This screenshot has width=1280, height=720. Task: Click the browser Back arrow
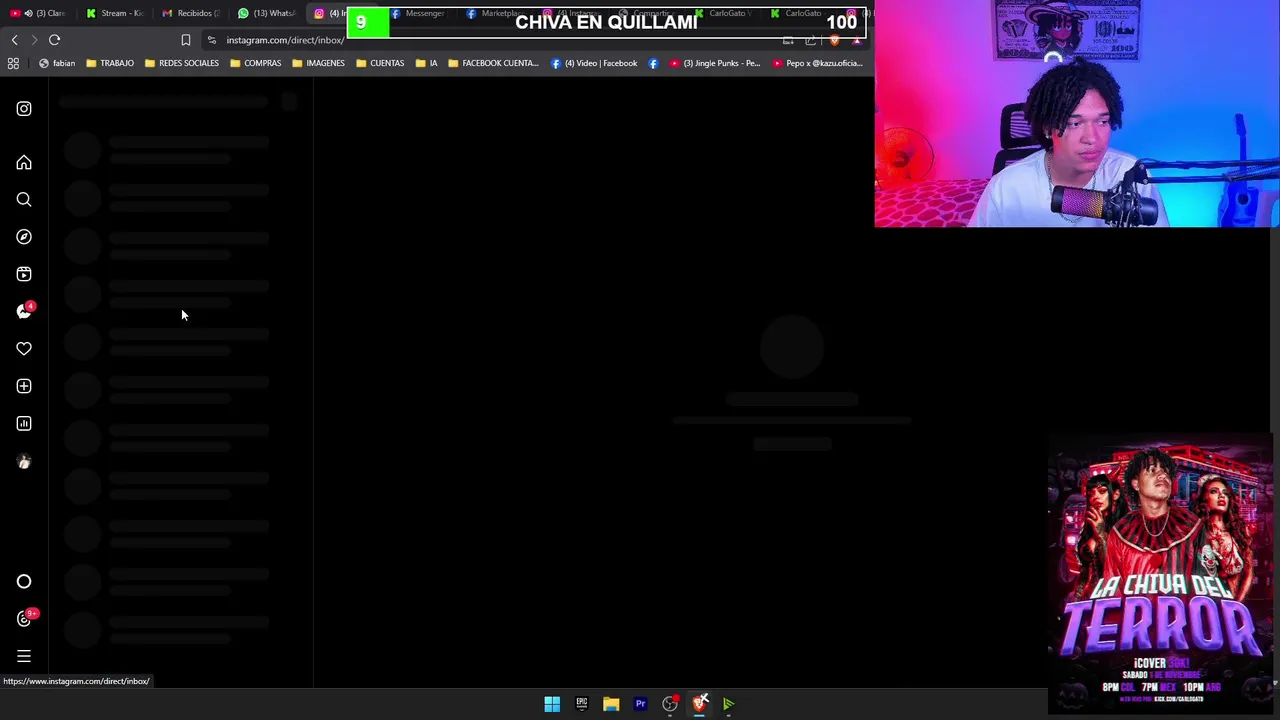(x=14, y=40)
